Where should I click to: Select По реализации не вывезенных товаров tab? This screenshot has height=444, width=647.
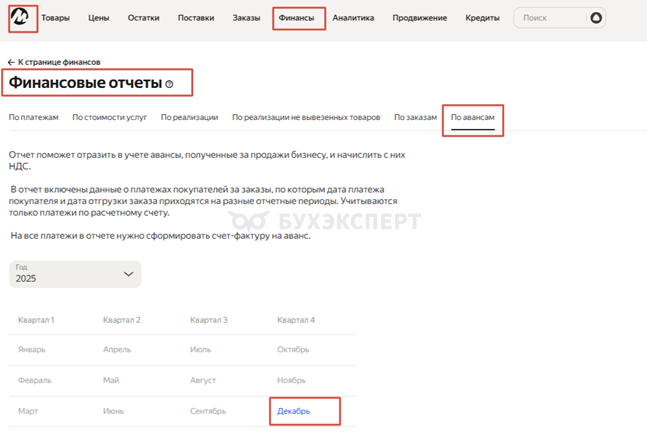(x=306, y=117)
